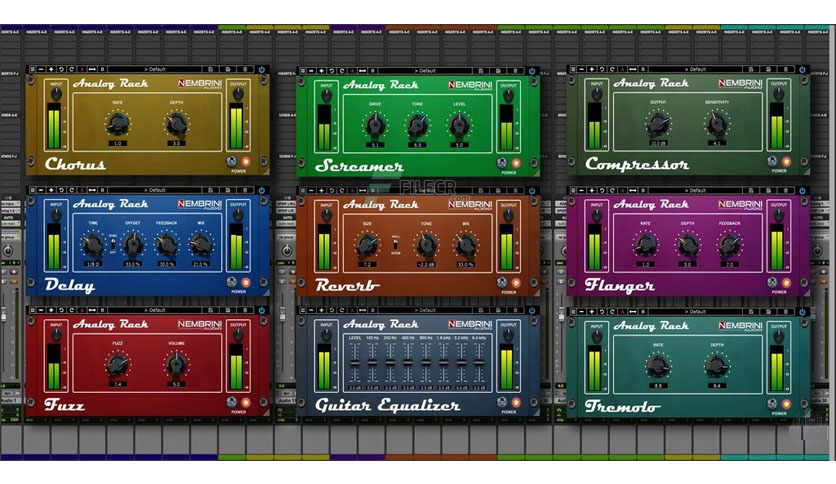Image resolution: width=836 pixels, height=484 pixels.
Task: Click the redo arrow in Flanger toolbar
Action: coord(612,190)
